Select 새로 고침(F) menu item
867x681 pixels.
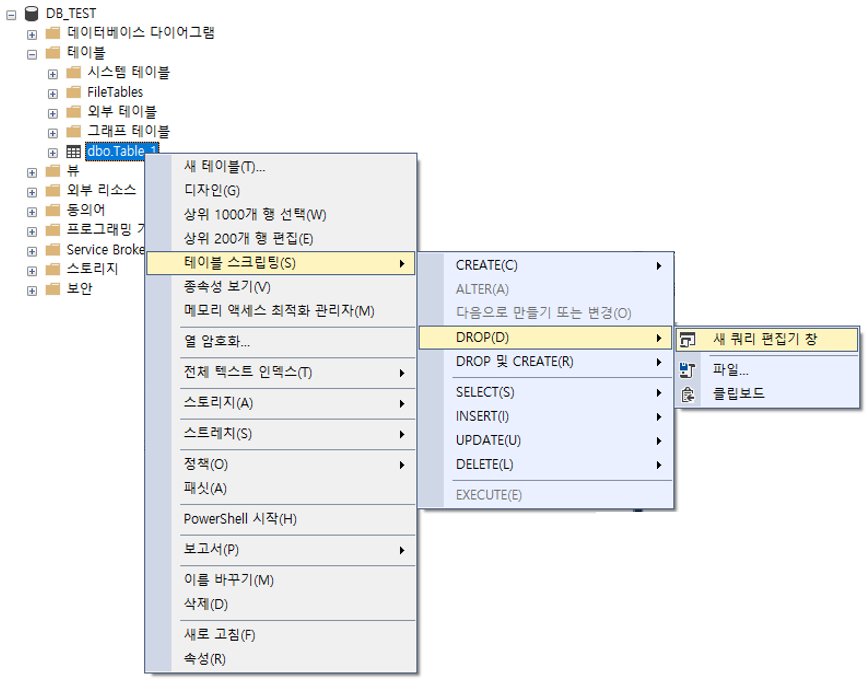tap(281, 635)
